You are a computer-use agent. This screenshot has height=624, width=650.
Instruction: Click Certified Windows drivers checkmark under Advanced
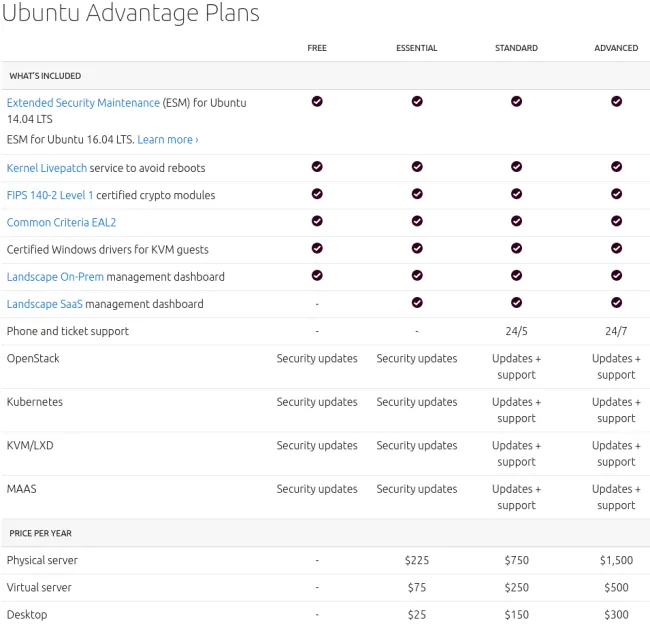point(616,248)
